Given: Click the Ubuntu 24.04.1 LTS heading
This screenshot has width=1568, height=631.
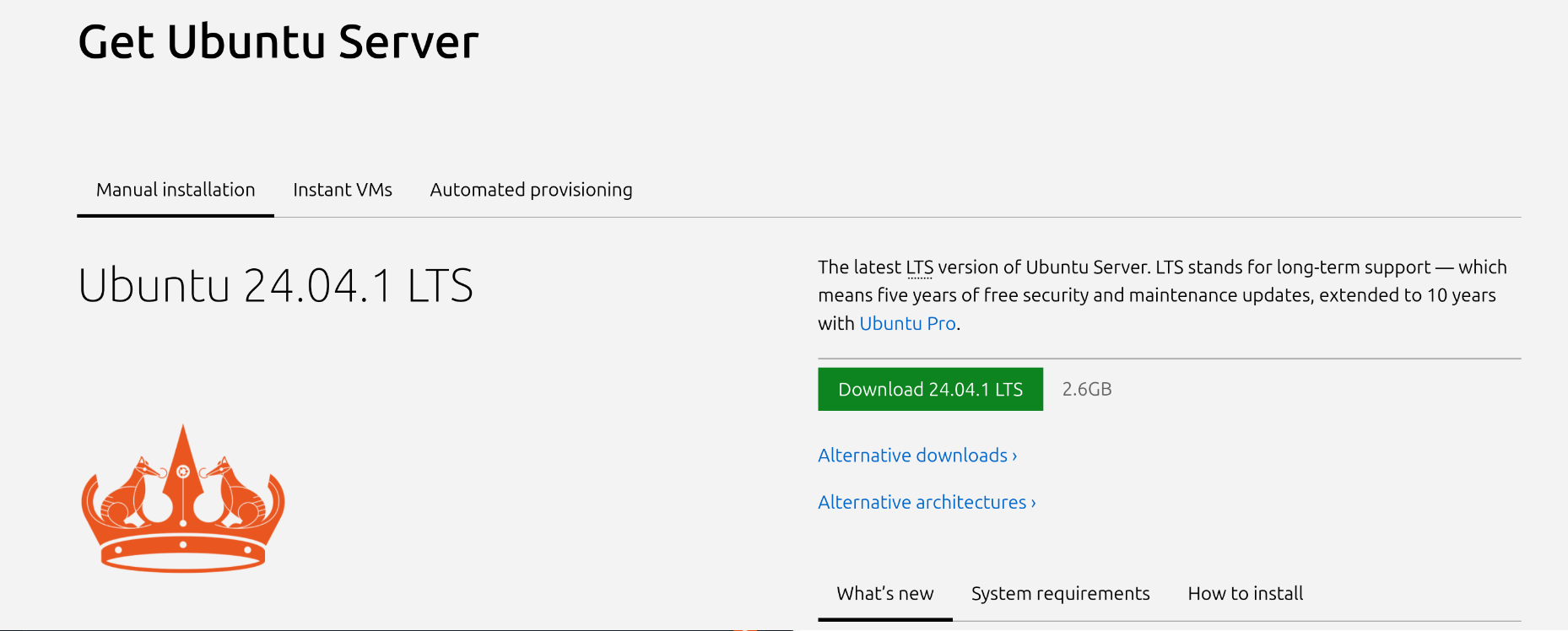Looking at the screenshot, I should coord(276,286).
